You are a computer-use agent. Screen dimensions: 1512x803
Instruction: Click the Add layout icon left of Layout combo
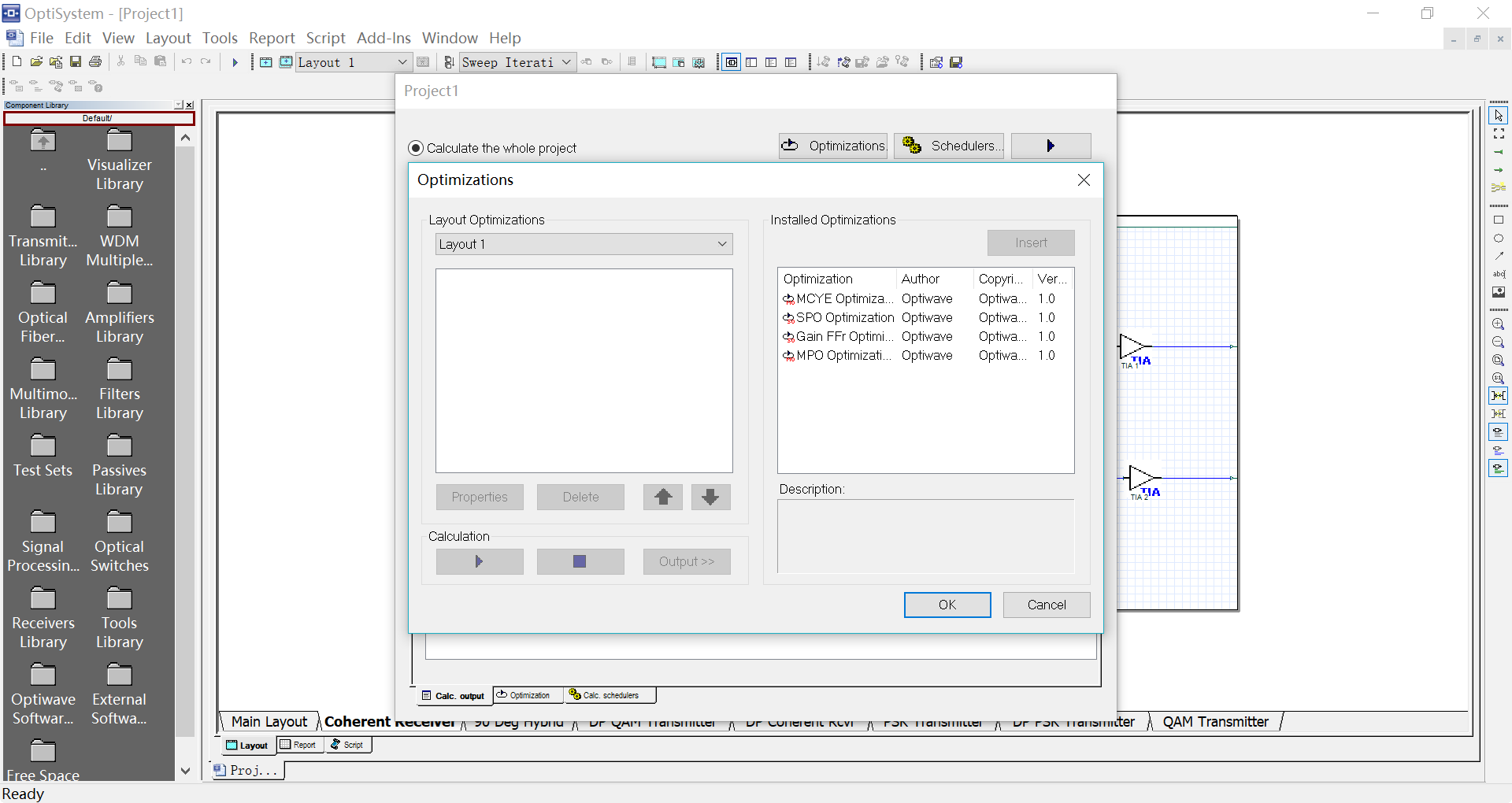pyautogui.click(x=266, y=62)
